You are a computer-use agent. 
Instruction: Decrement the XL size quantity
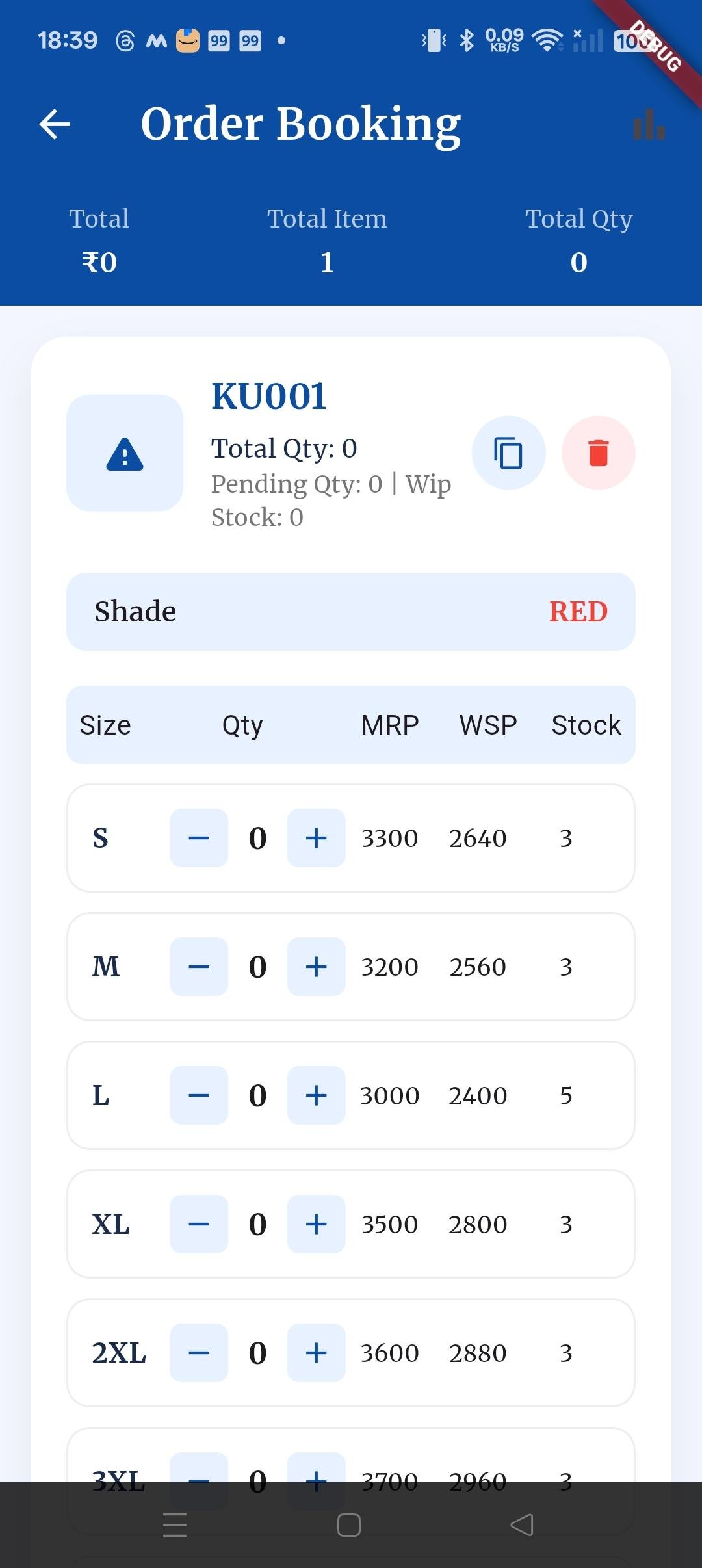(199, 1224)
